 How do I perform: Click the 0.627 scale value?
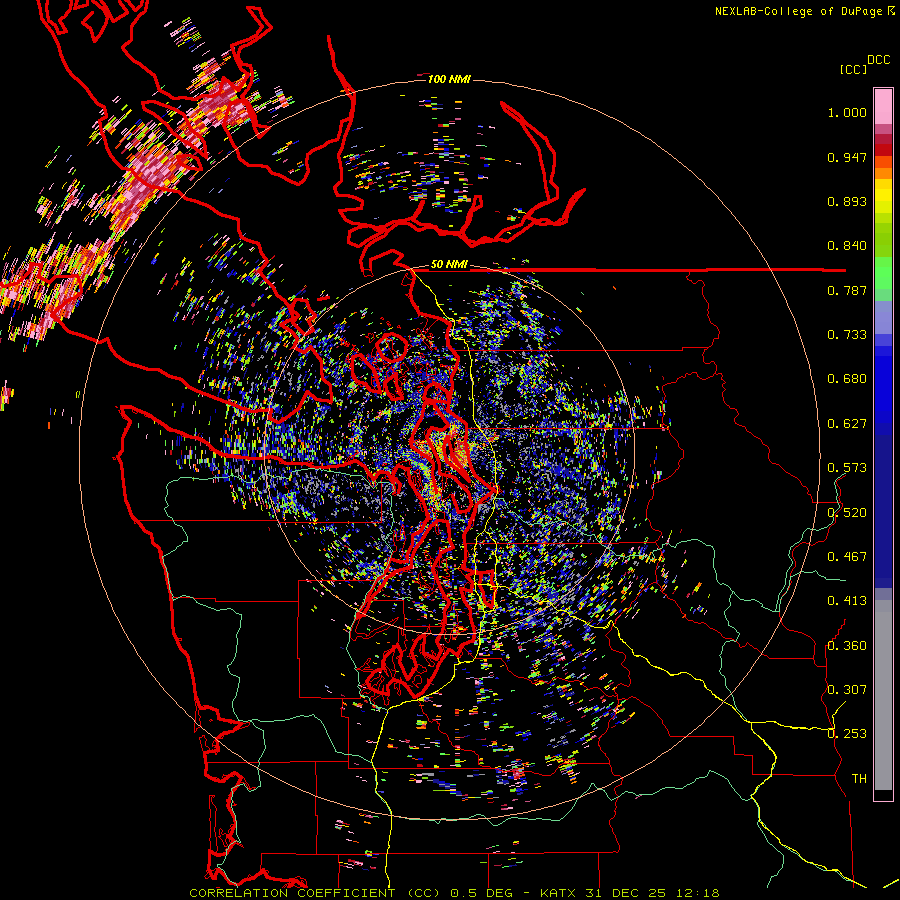(847, 424)
